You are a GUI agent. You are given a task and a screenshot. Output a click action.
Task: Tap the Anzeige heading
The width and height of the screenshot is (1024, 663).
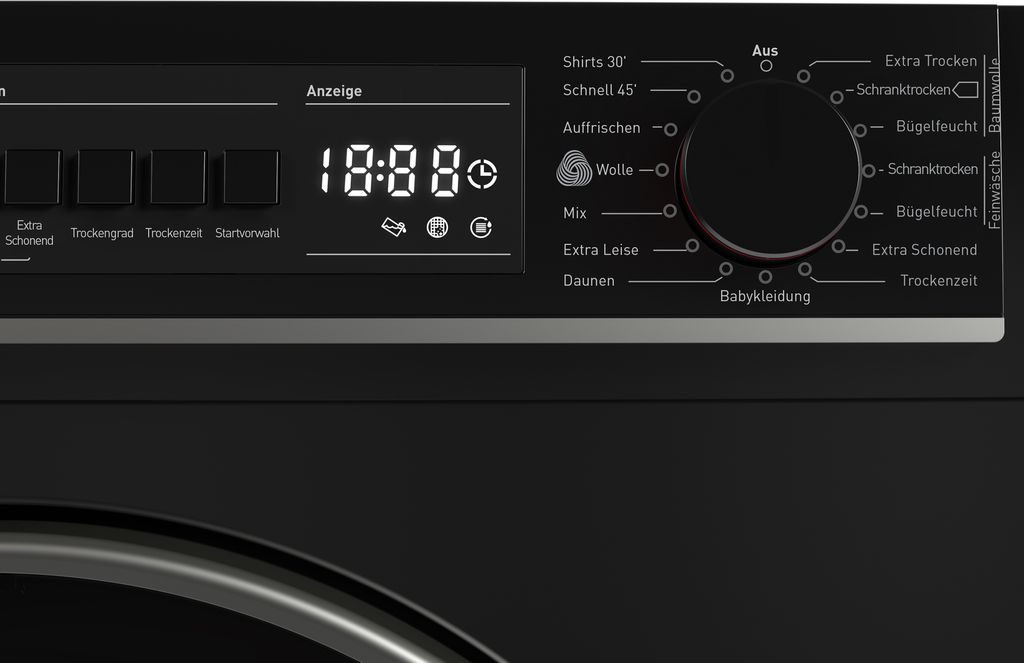(334, 91)
